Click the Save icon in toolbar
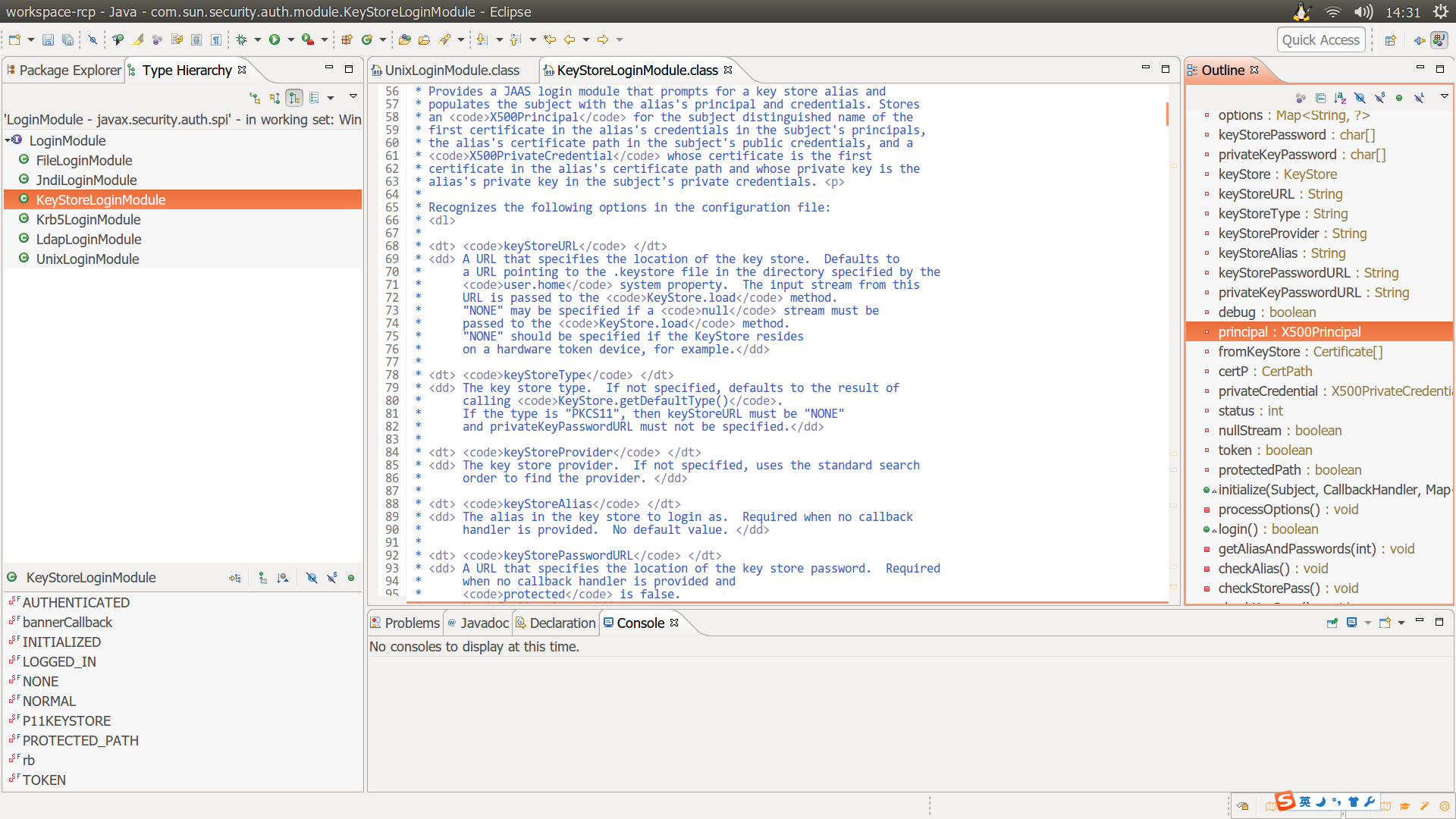The image size is (1456, 819). pyautogui.click(x=48, y=39)
